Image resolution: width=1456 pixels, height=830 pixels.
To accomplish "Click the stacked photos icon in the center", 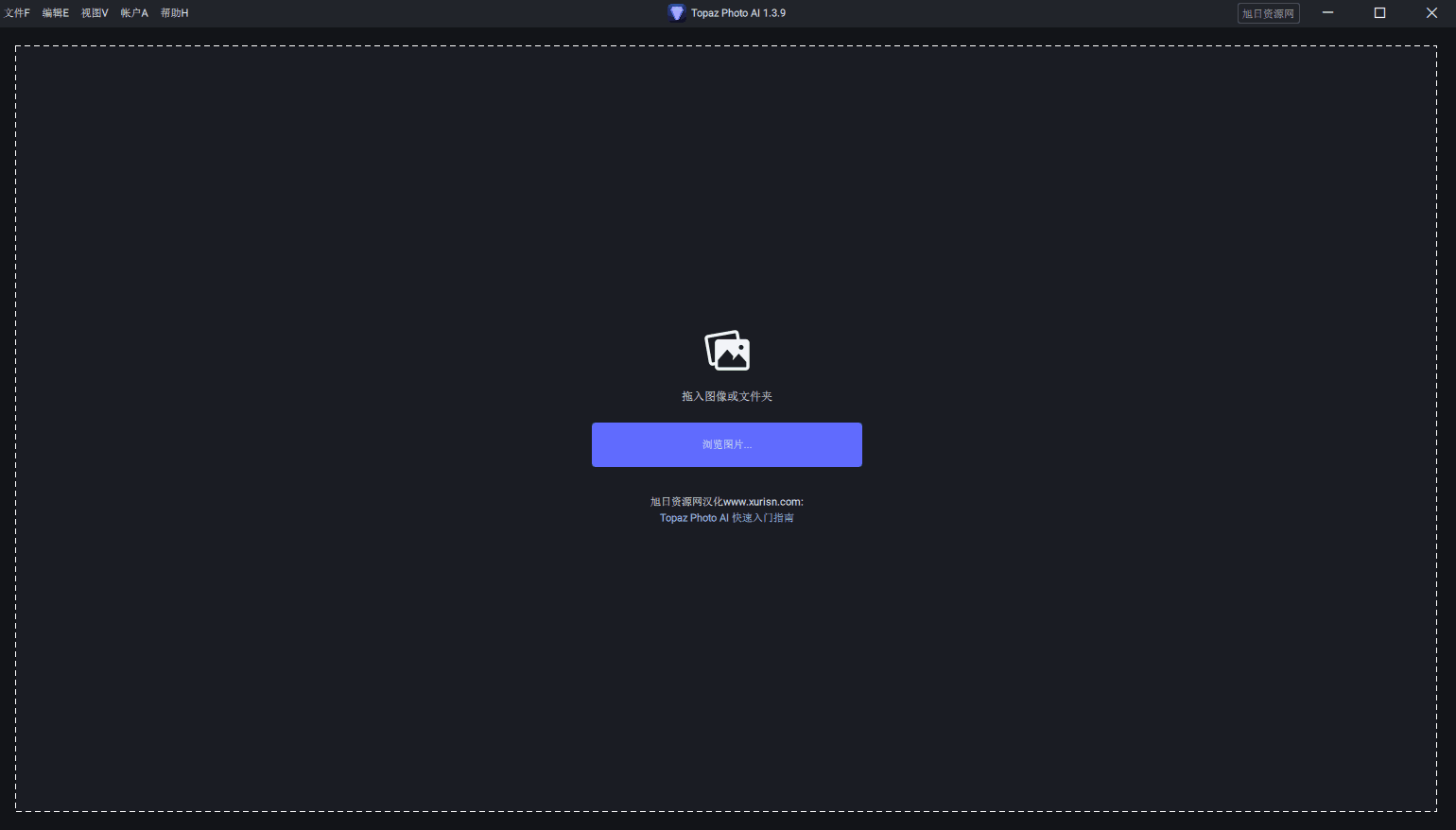I will point(727,351).
